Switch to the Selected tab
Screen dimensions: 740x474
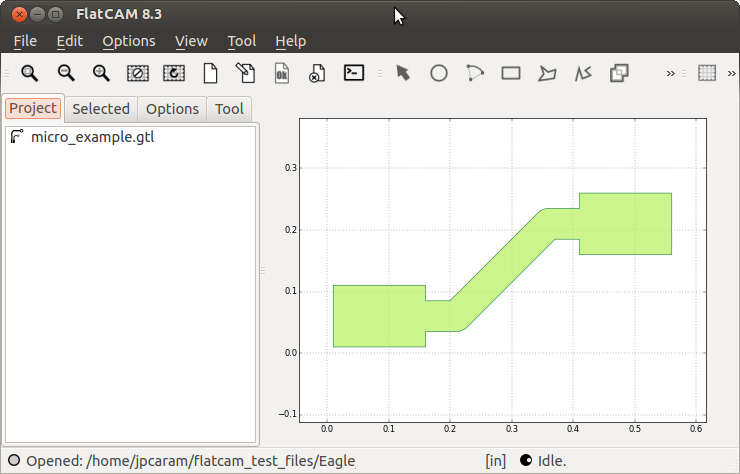(x=101, y=108)
